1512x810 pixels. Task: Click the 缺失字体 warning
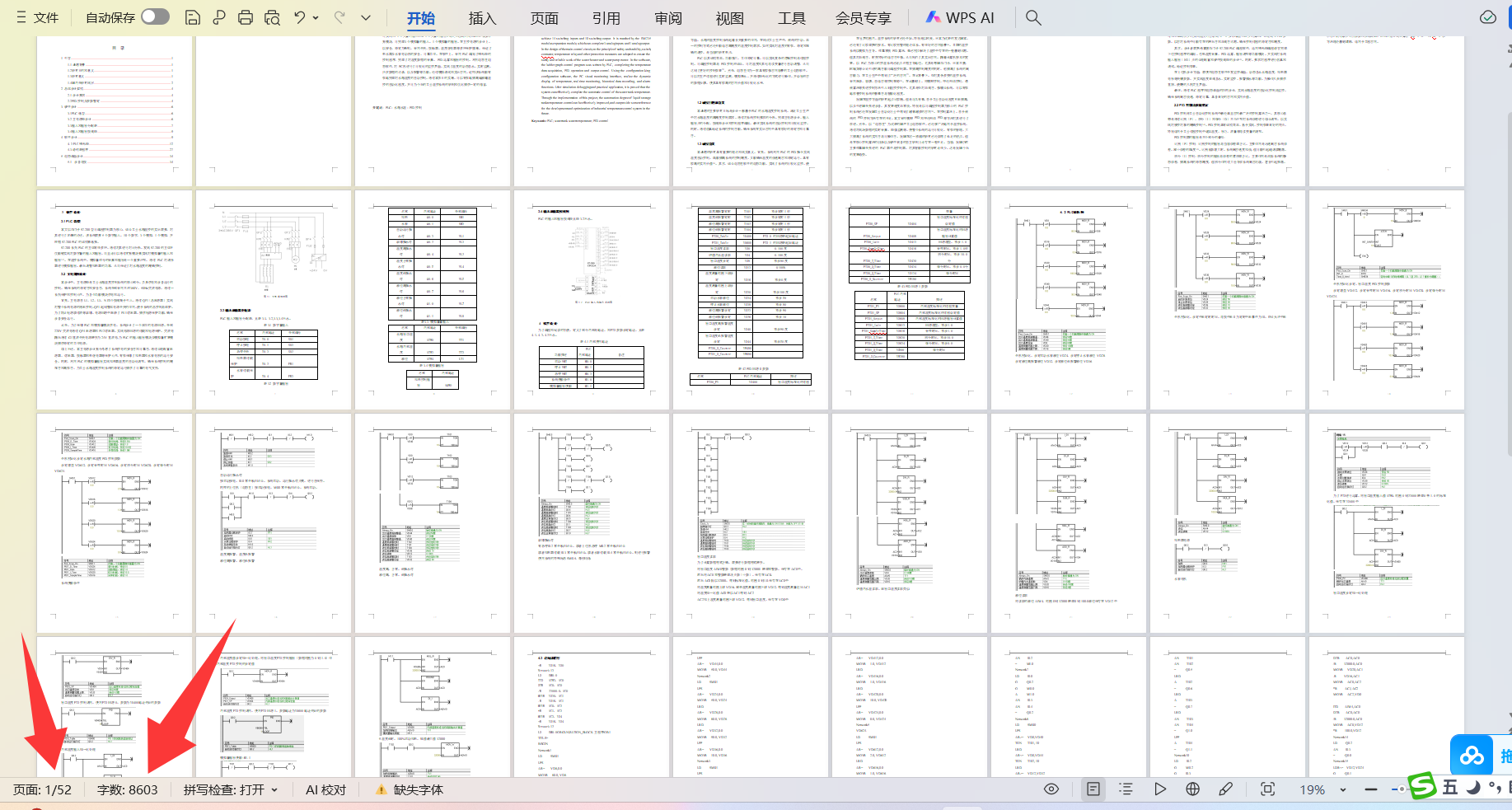point(410,789)
